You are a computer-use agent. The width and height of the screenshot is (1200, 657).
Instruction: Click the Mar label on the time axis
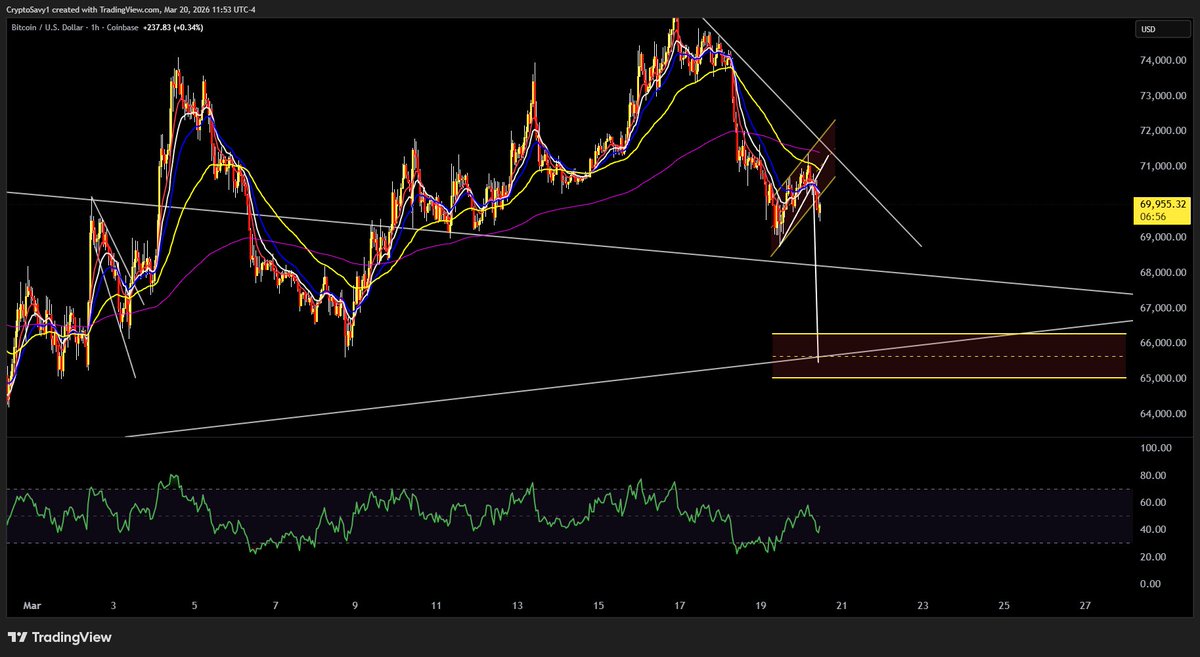point(31,605)
